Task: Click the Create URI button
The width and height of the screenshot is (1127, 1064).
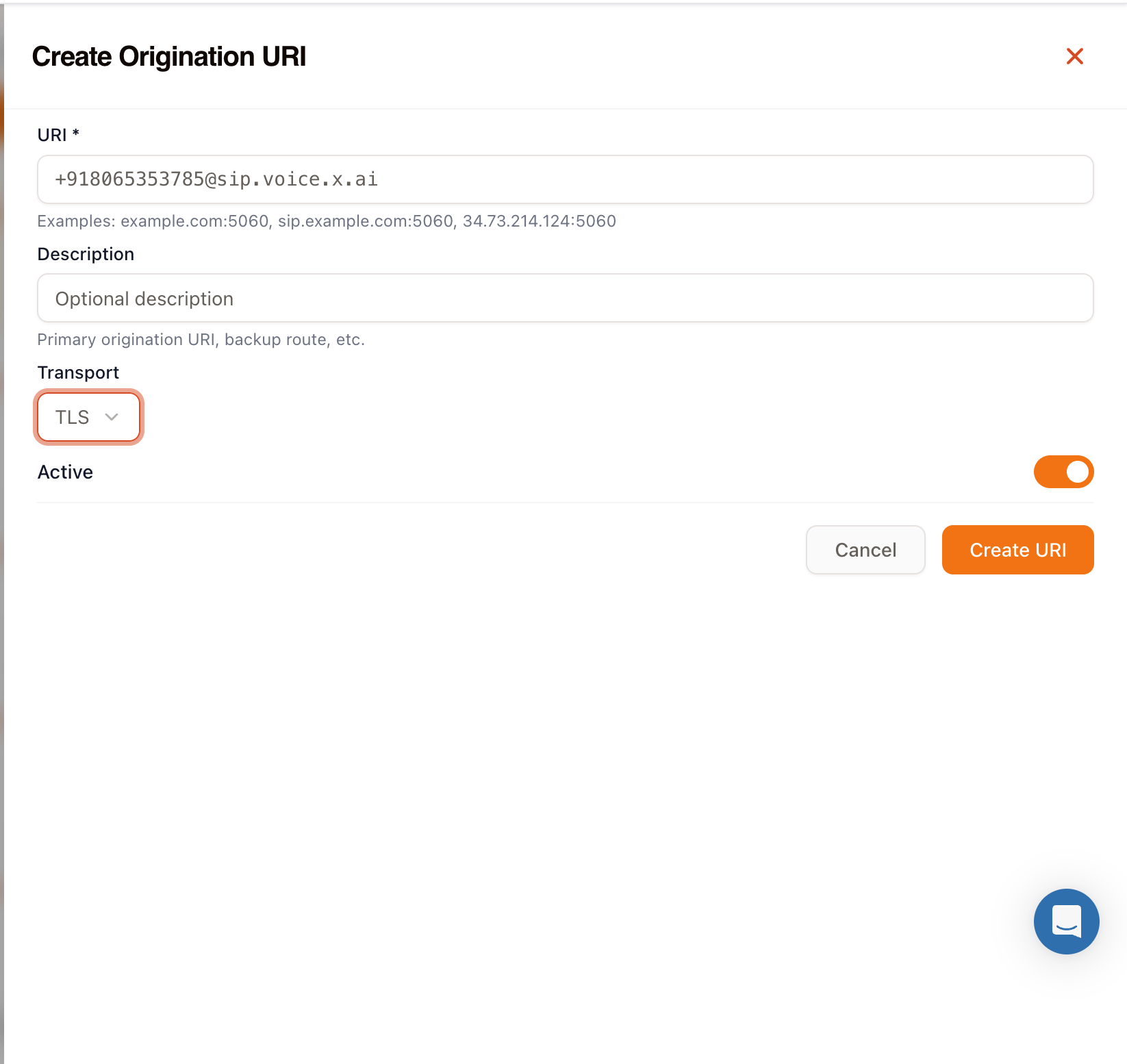Action: pyautogui.click(x=1017, y=550)
